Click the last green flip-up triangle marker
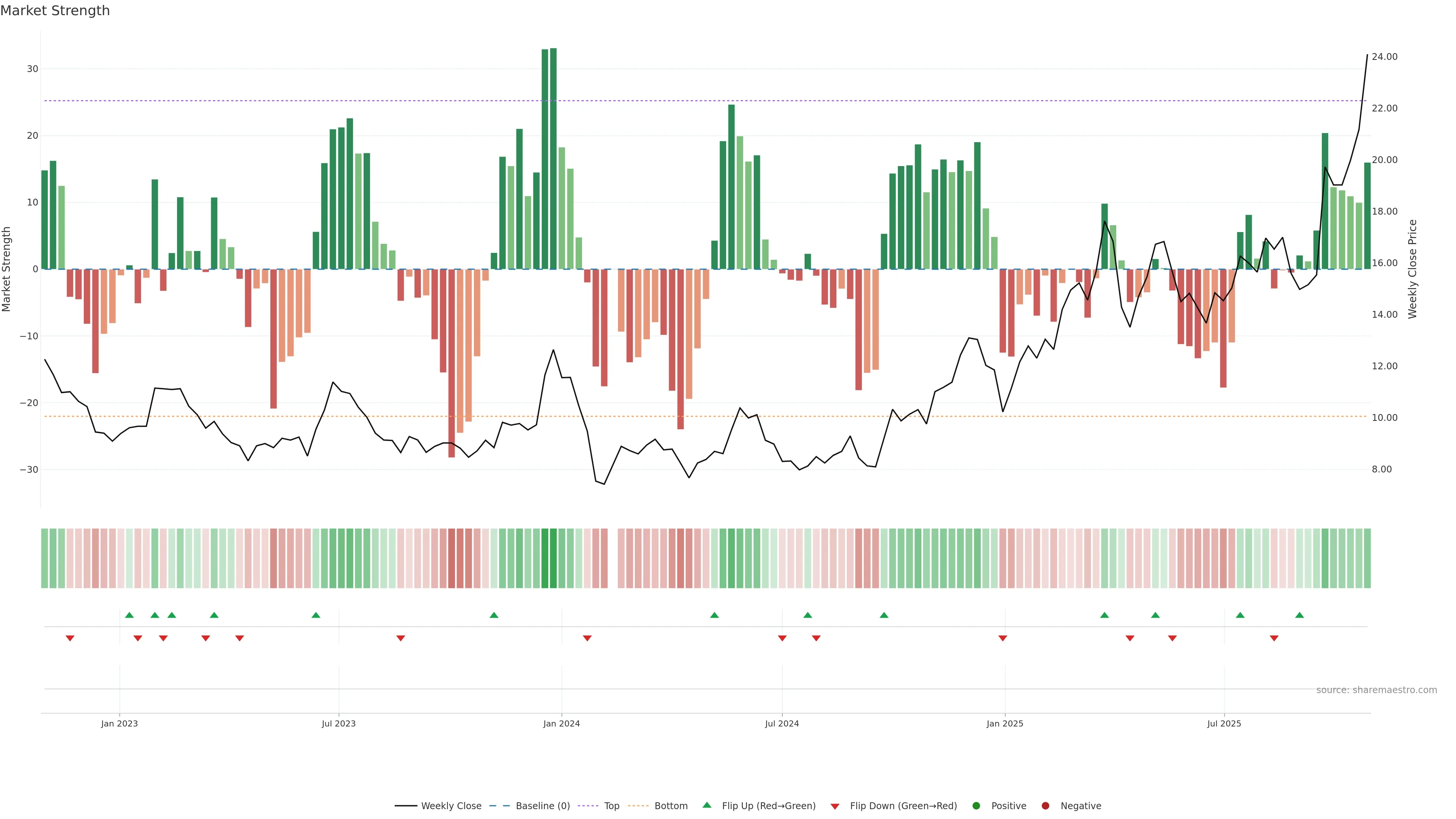 pos(1299,615)
